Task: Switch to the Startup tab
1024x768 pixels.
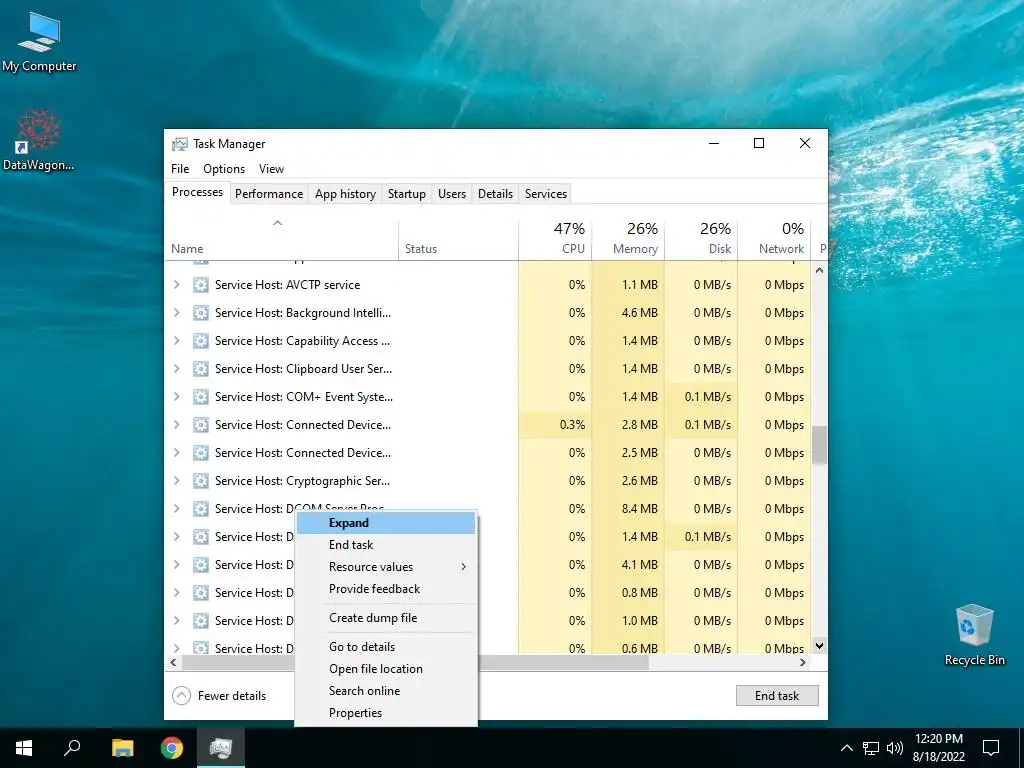Action: pyautogui.click(x=407, y=194)
